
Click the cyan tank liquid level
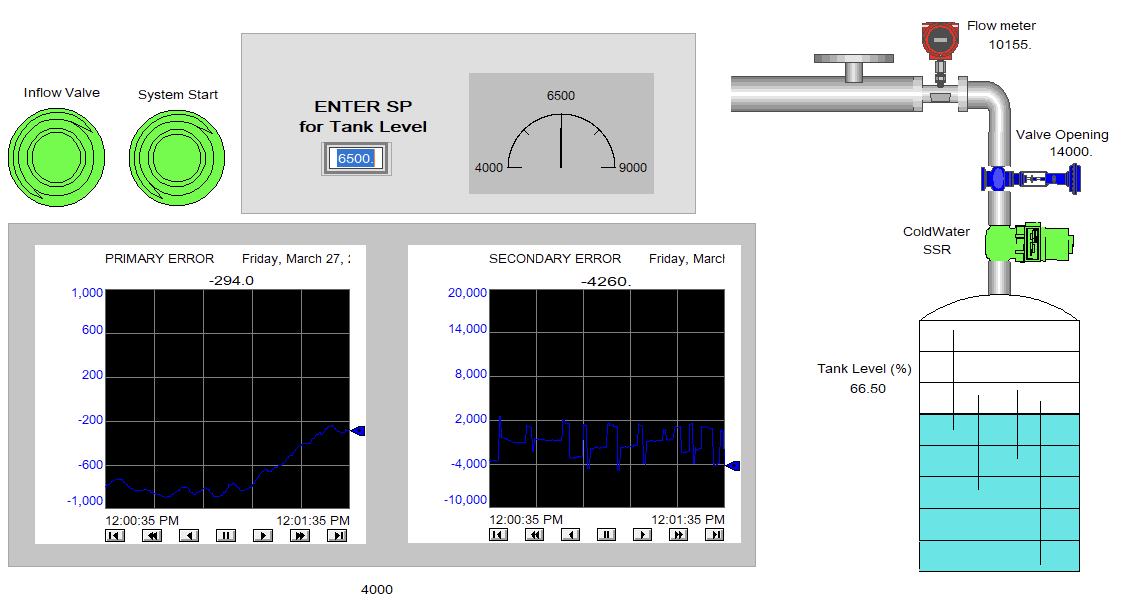tap(999, 492)
